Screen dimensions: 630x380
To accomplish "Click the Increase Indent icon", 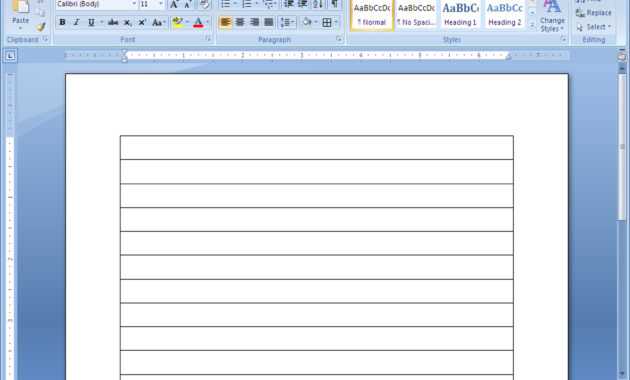I will [x=303, y=4].
